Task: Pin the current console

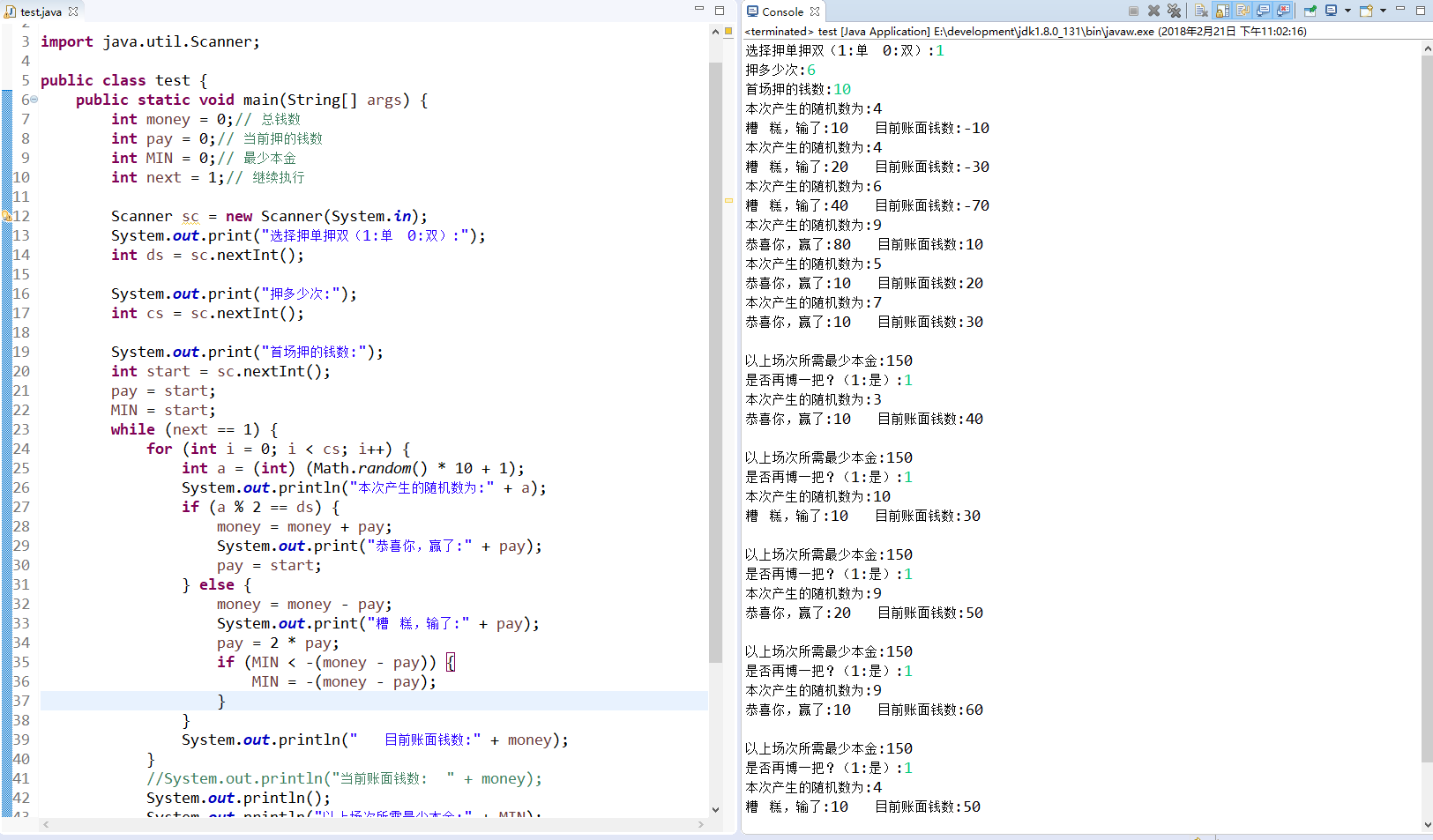Action: pyautogui.click(x=1310, y=11)
